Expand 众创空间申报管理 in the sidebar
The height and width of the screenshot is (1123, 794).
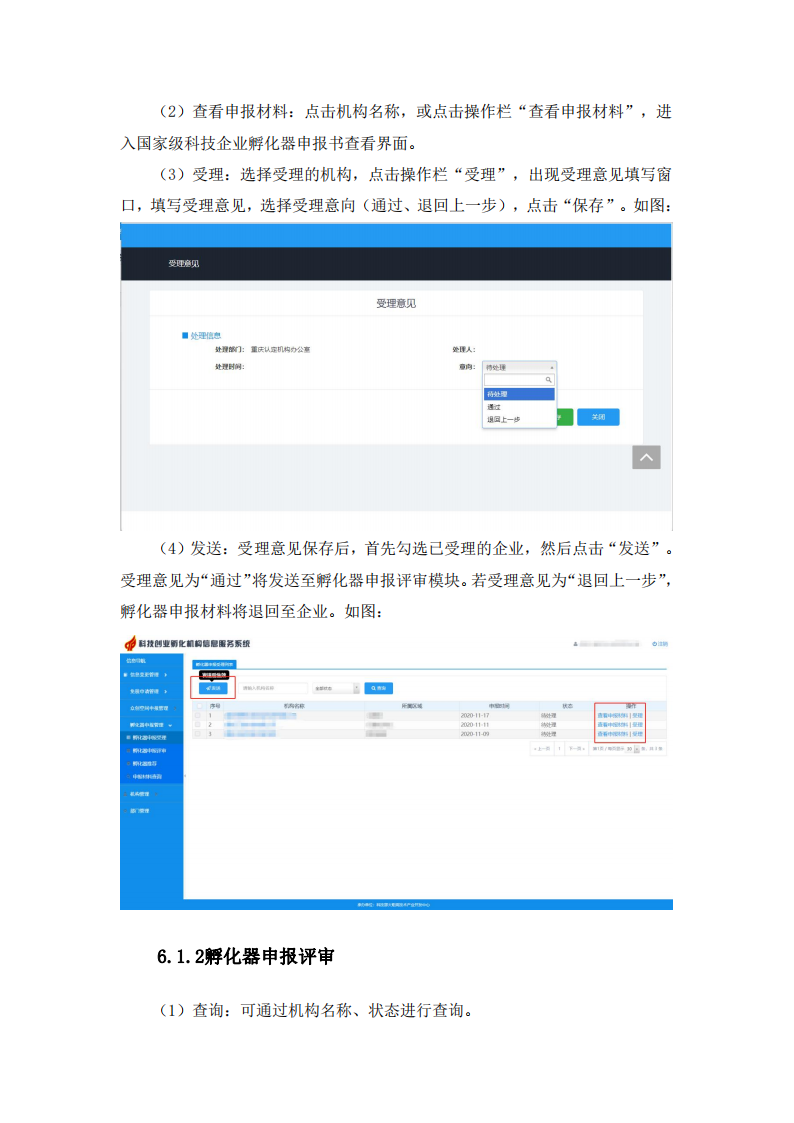point(150,708)
